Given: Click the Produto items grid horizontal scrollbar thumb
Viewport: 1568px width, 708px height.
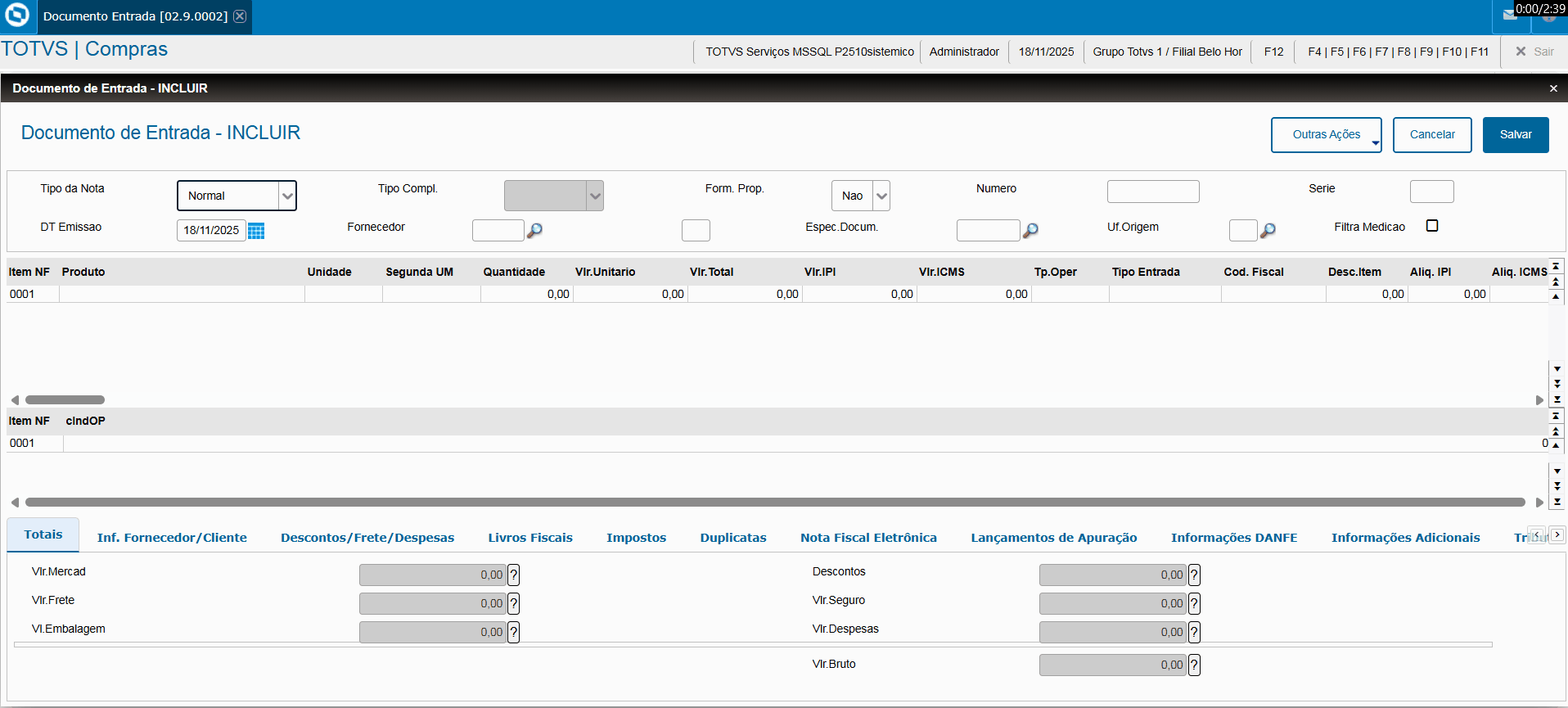Looking at the screenshot, I should (x=65, y=400).
